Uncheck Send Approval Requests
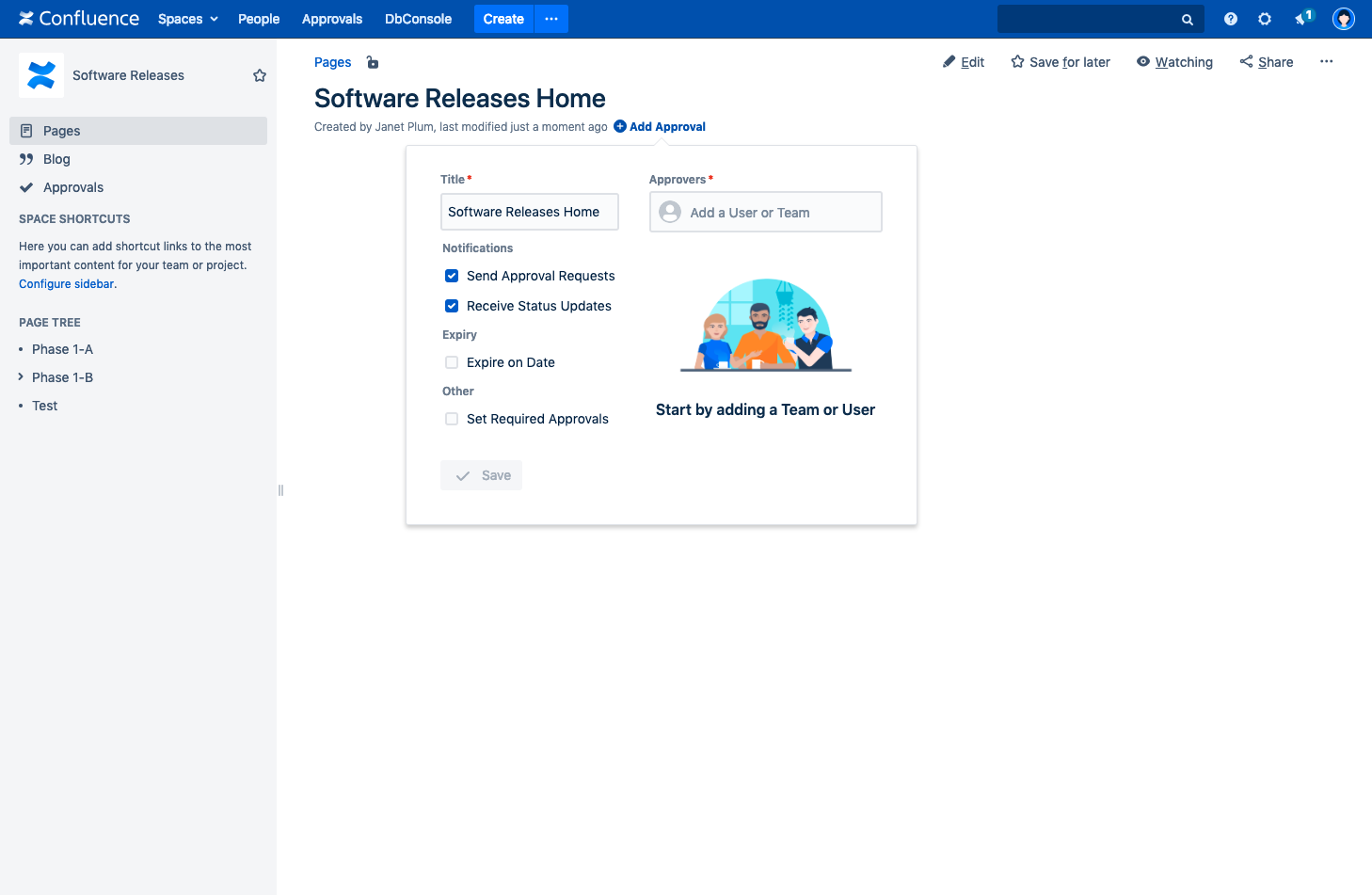The width and height of the screenshot is (1372, 895). 452,276
